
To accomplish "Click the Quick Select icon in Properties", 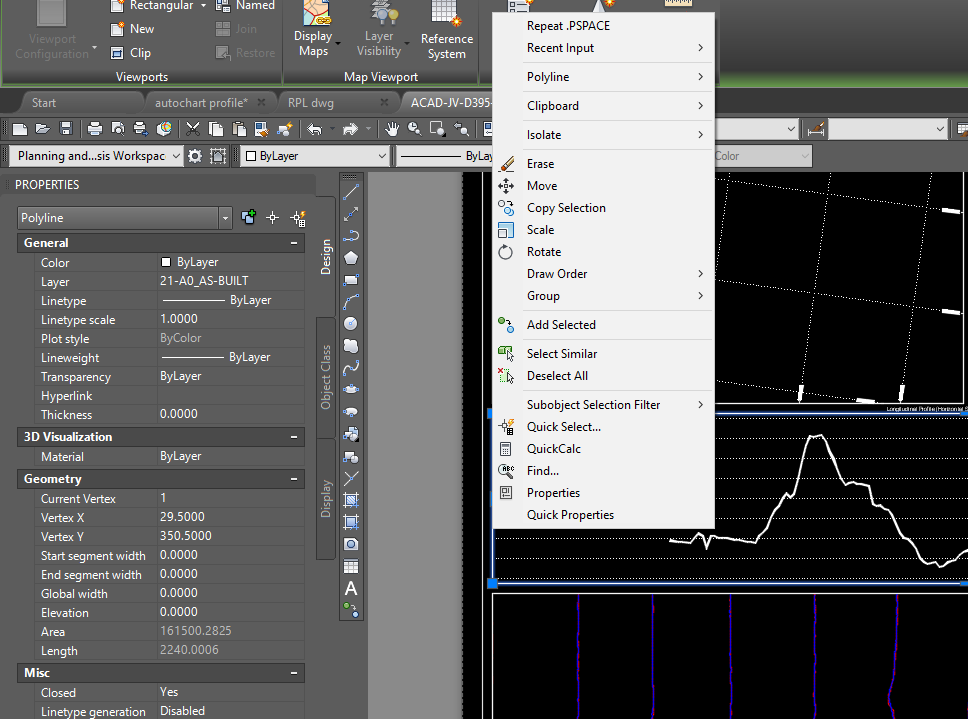I will tap(297, 218).
